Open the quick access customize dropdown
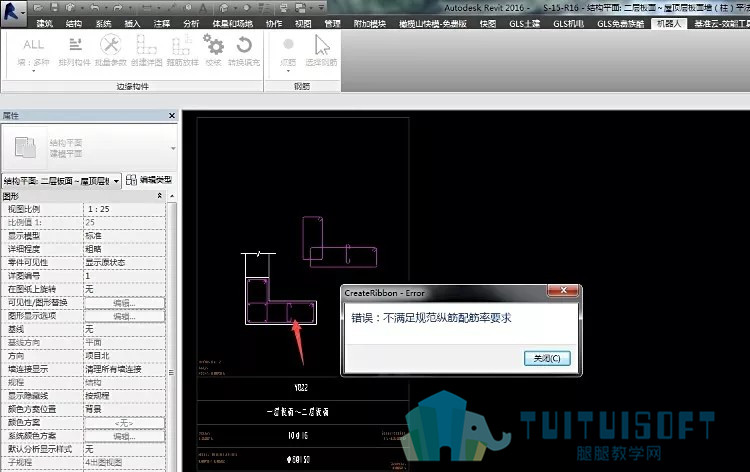The image size is (750, 472). [321, 8]
